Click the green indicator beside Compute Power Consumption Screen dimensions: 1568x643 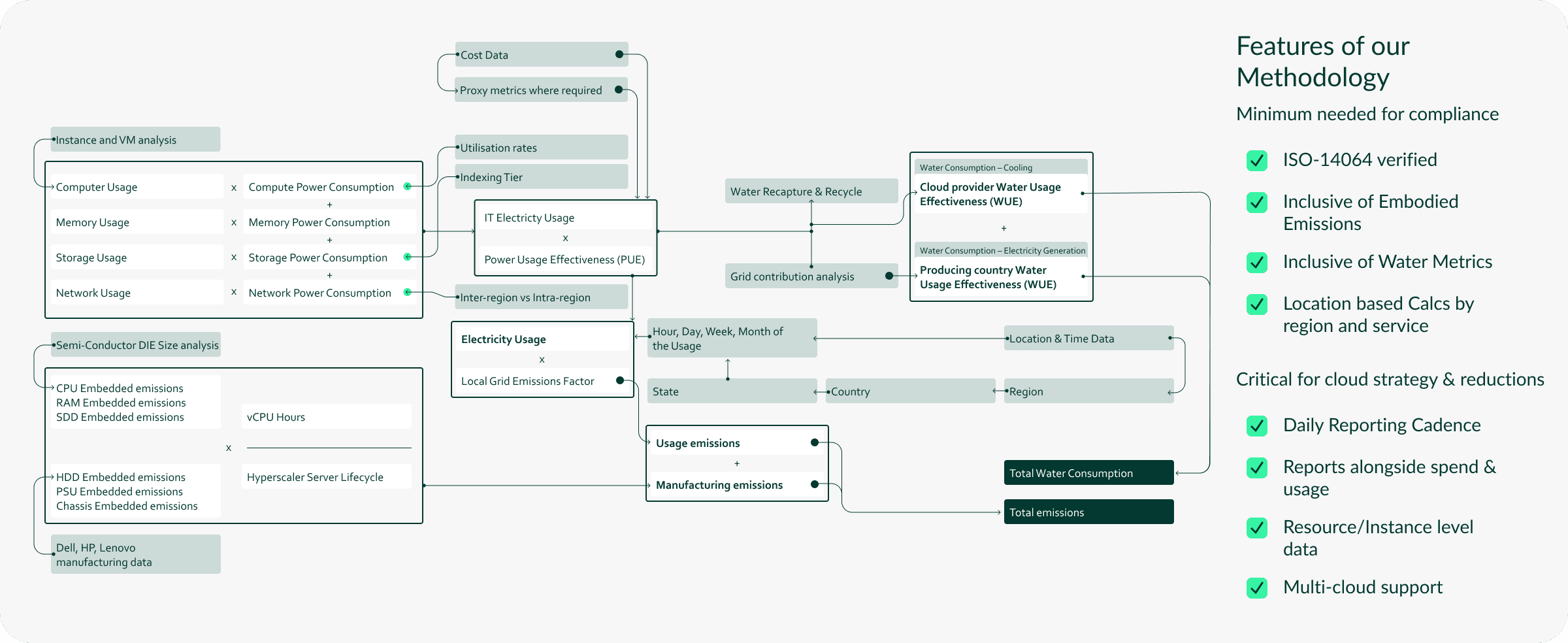tap(408, 186)
